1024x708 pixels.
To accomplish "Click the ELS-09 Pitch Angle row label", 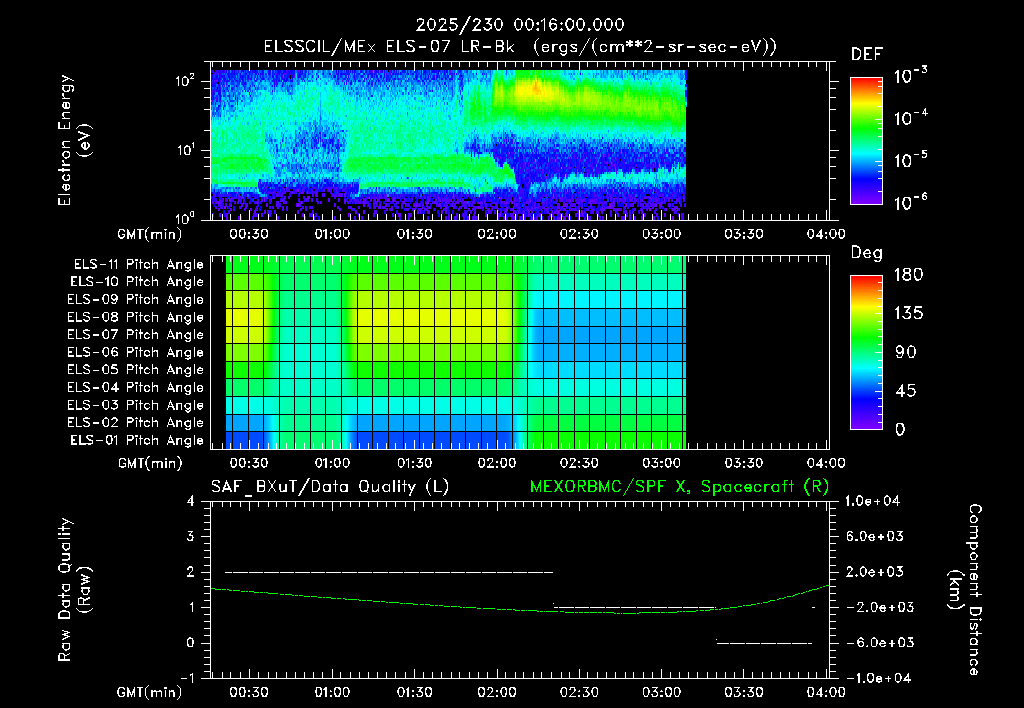I will [136, 300].
